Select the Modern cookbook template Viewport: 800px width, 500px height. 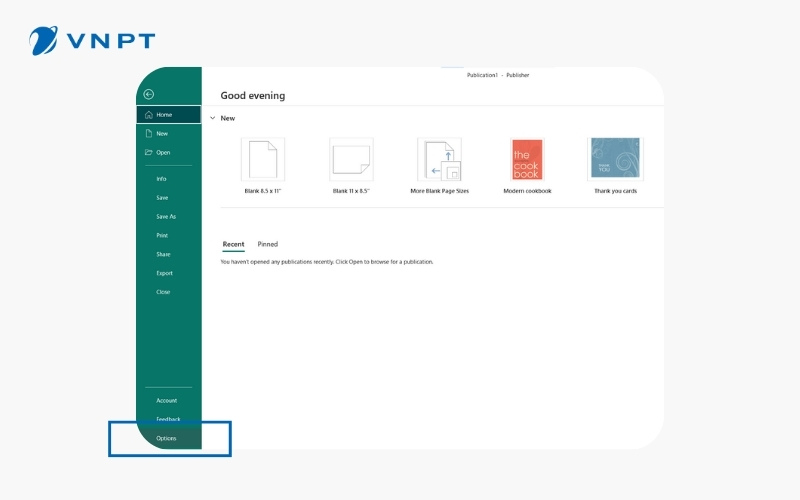point(527,160)
